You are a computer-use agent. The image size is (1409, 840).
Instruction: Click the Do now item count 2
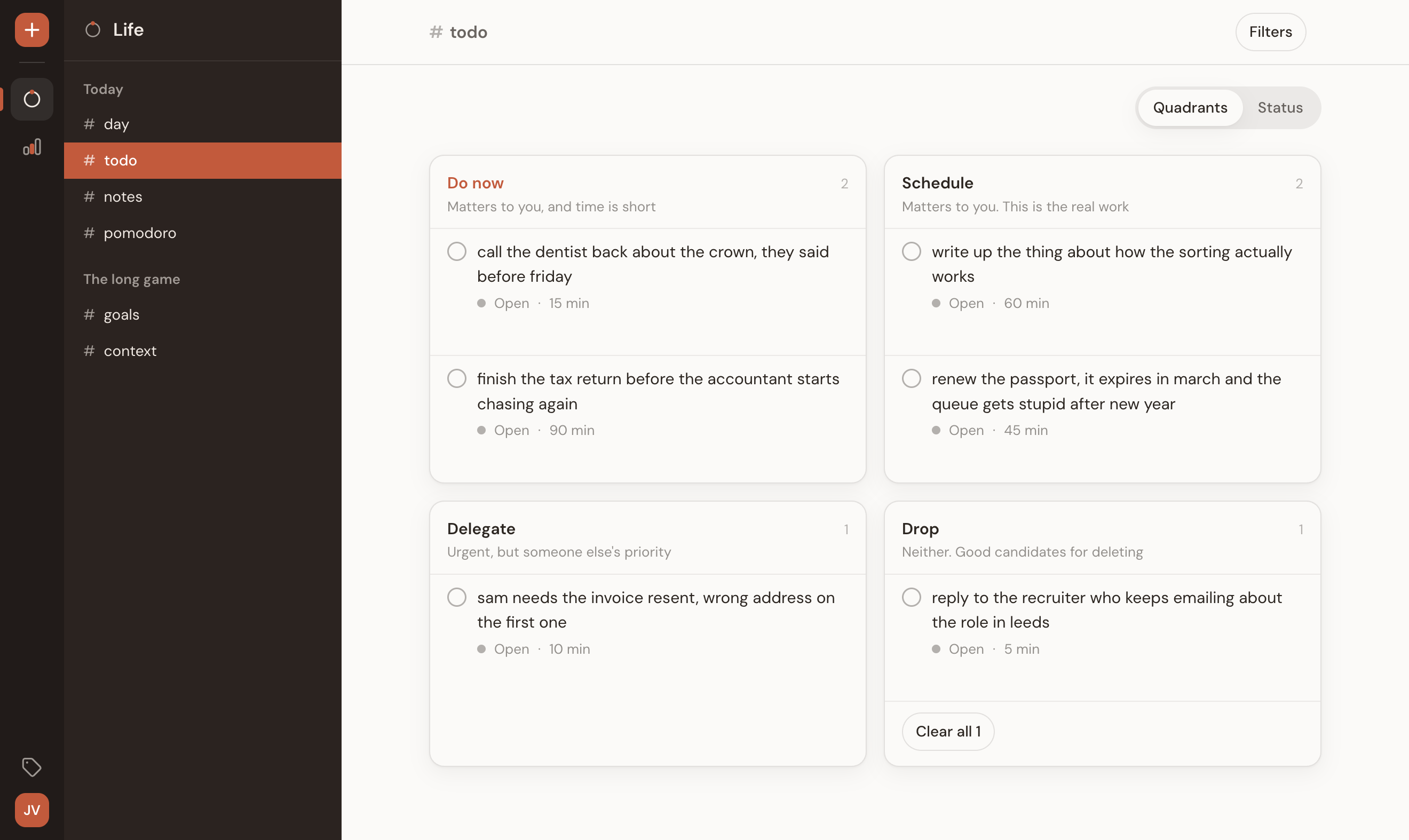pyautogui.click(x=844, y=184)
